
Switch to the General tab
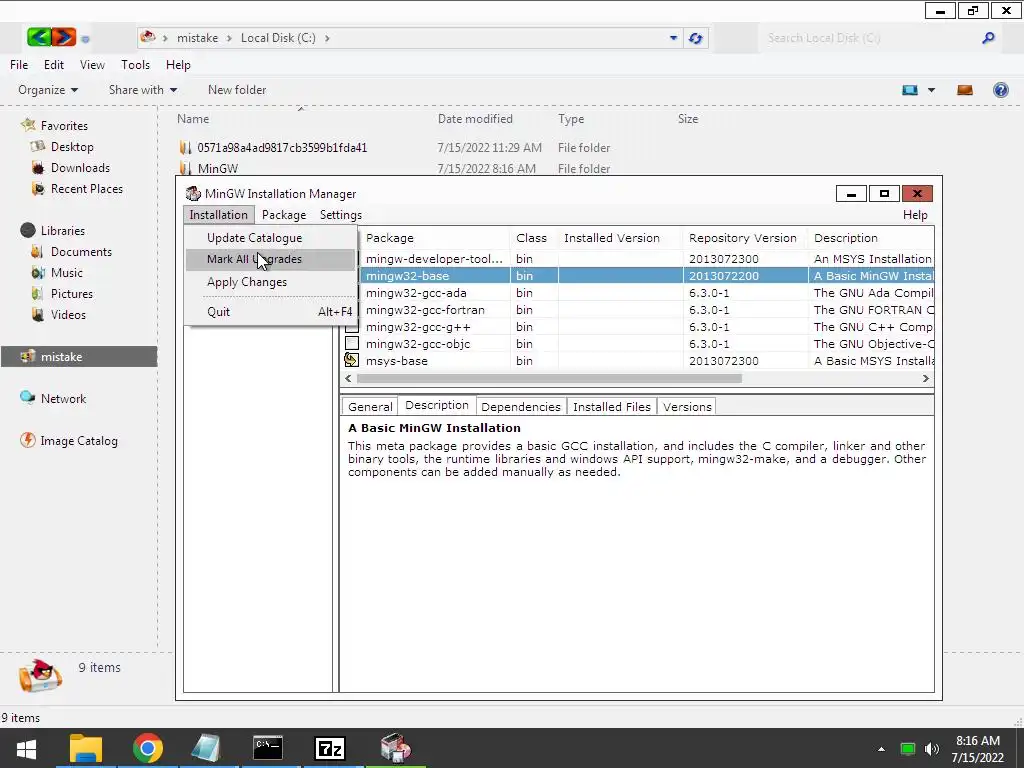coord(370,407)
